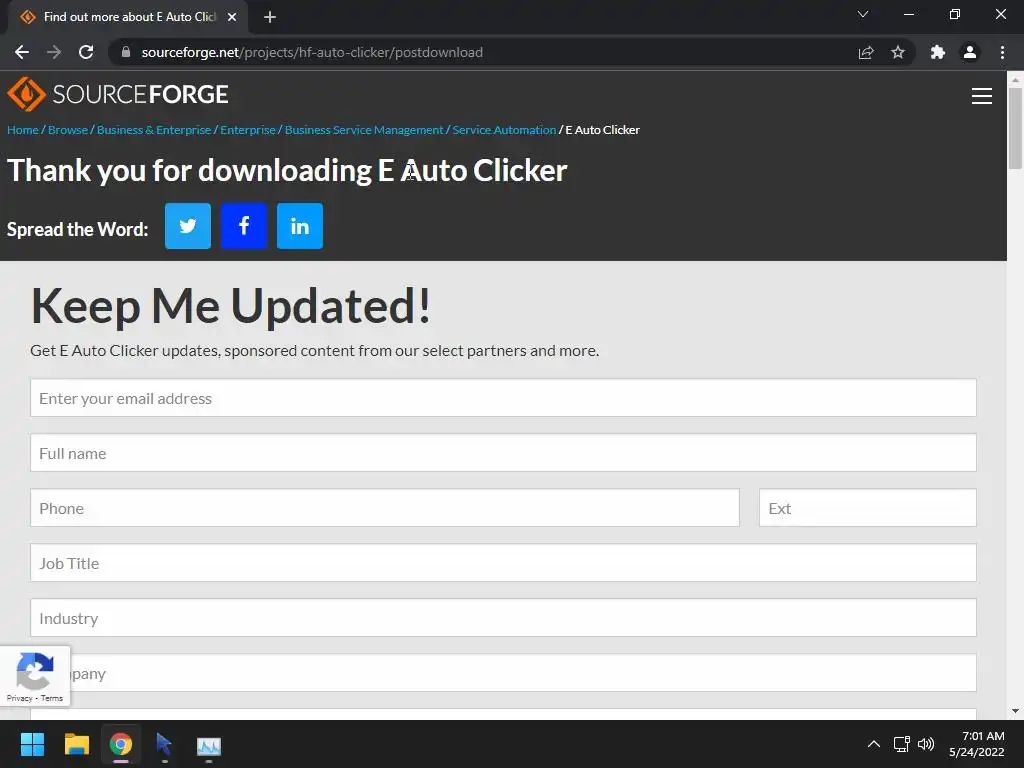Viewport: 1024px width, 768px height.
Task: Open tab search dropdown arrow
Action: 863,14
